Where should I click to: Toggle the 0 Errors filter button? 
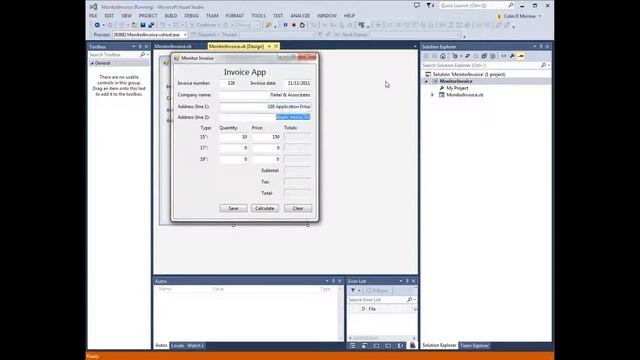coord(377,290)
